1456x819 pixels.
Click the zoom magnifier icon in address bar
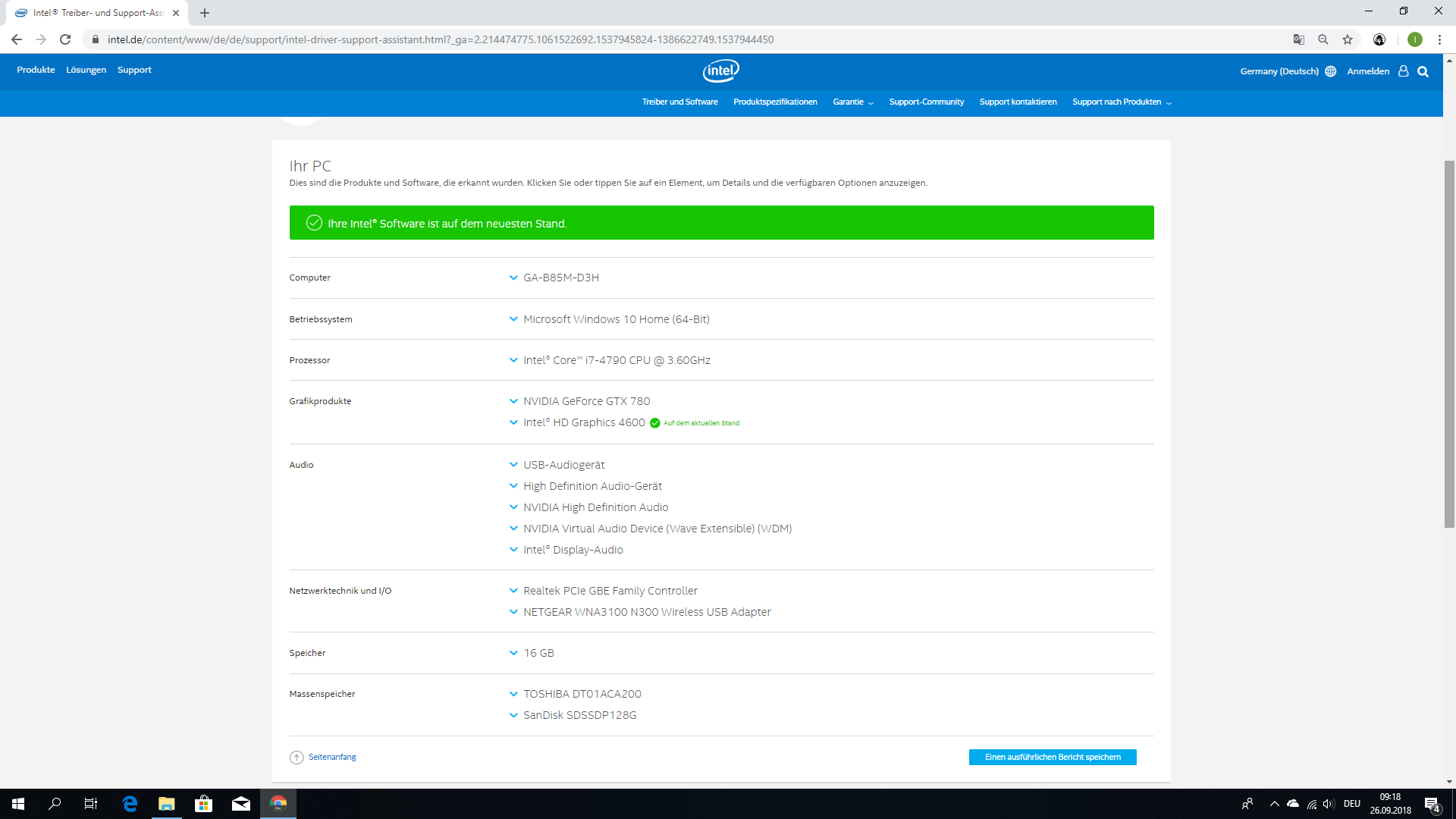[x=1323, y=39]
